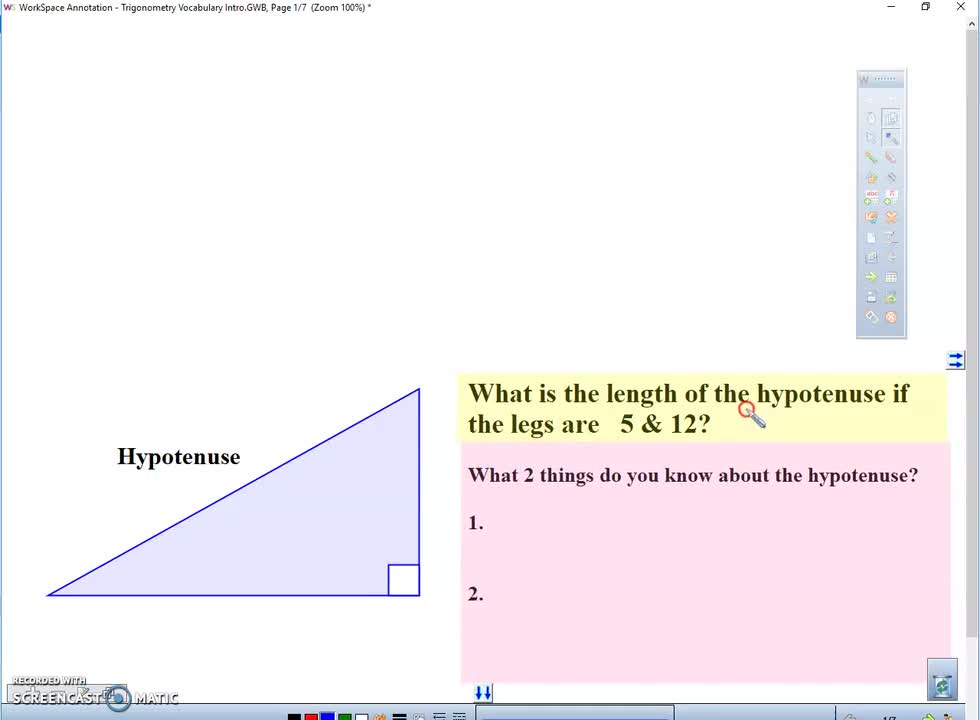Expand panel with blue right-arrows icon
The image size is (980, 720).
[955, 360]
